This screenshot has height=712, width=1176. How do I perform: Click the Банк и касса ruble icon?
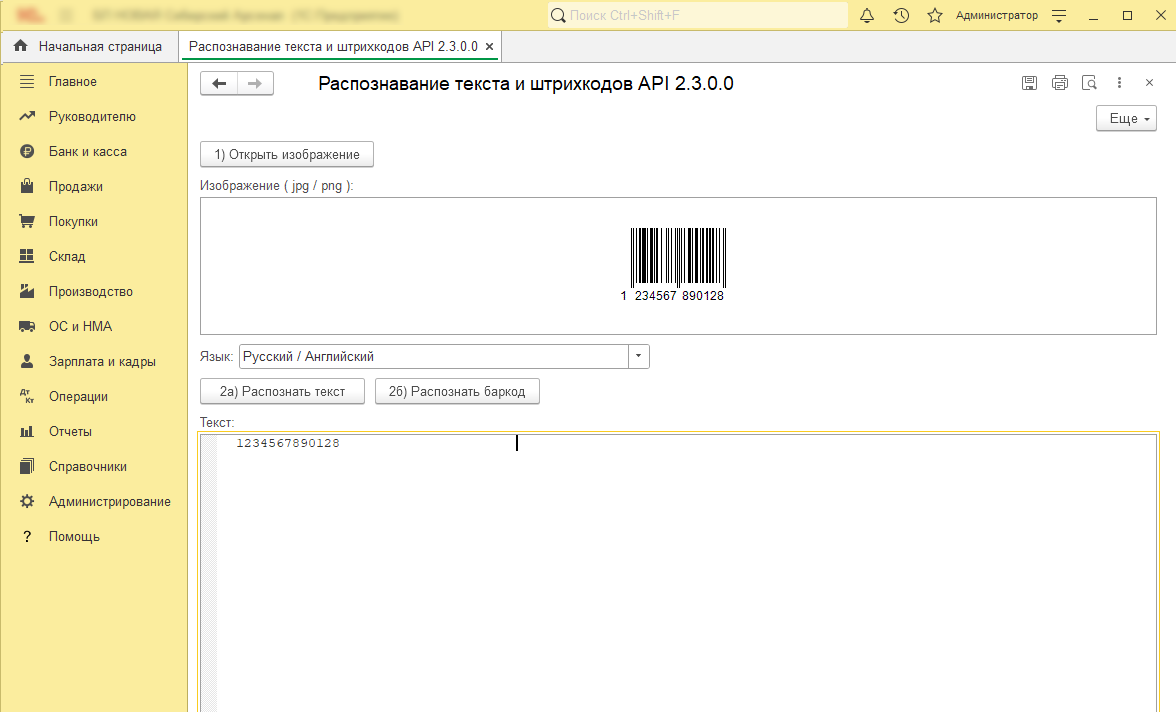[x=27, y=152]
